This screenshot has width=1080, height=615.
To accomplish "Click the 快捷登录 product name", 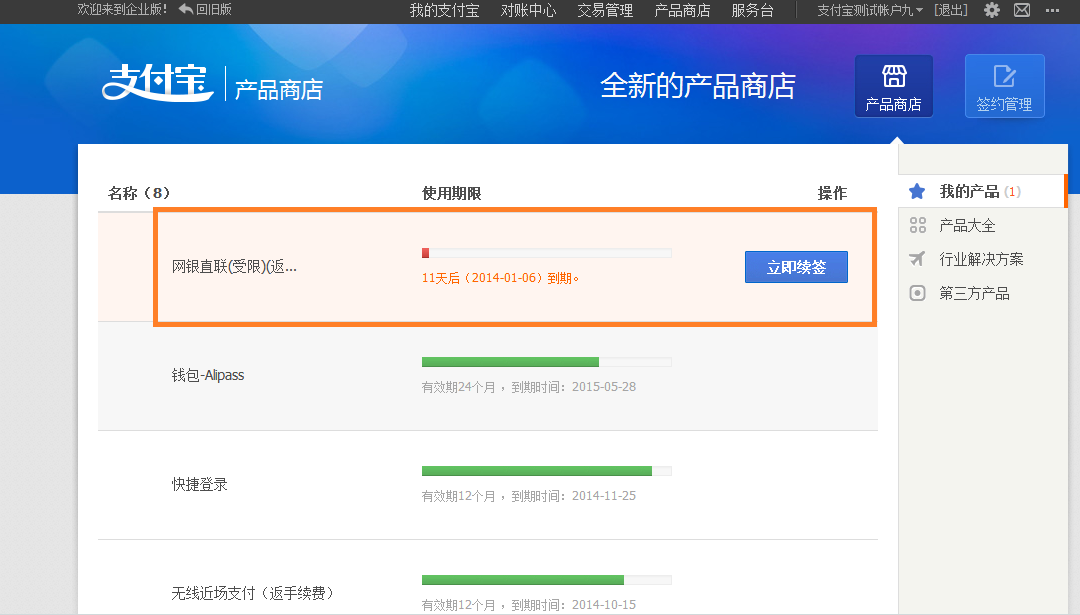I will tap(200, 484).
